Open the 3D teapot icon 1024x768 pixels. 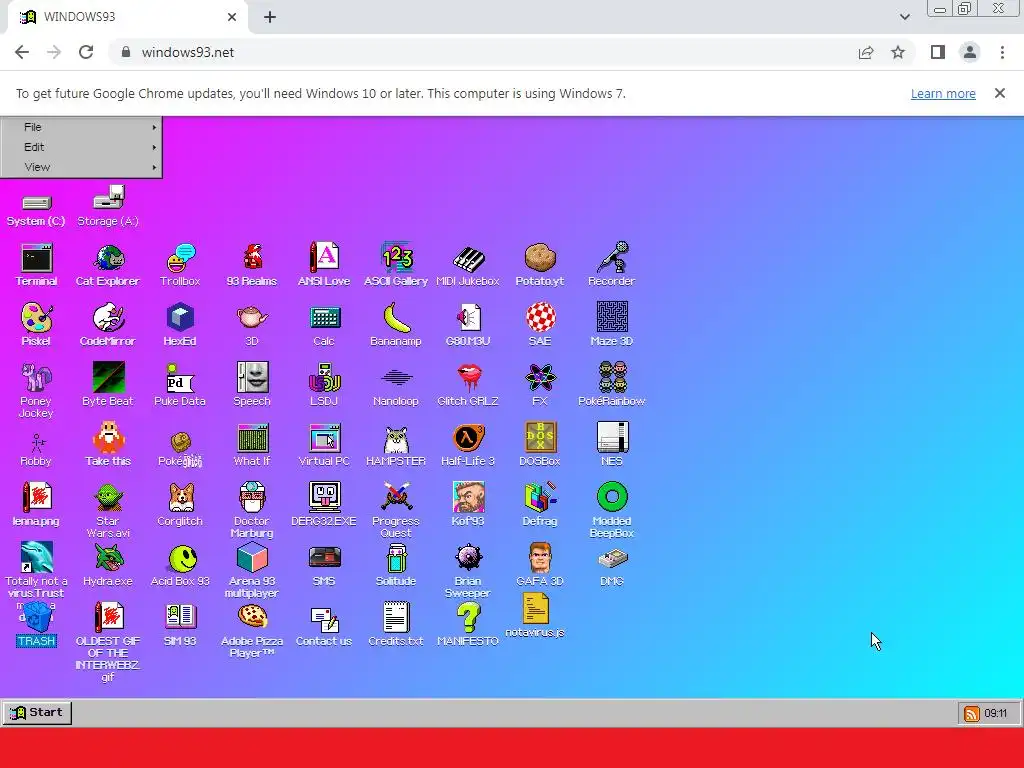pyautogui.click(x=252, y=325)
